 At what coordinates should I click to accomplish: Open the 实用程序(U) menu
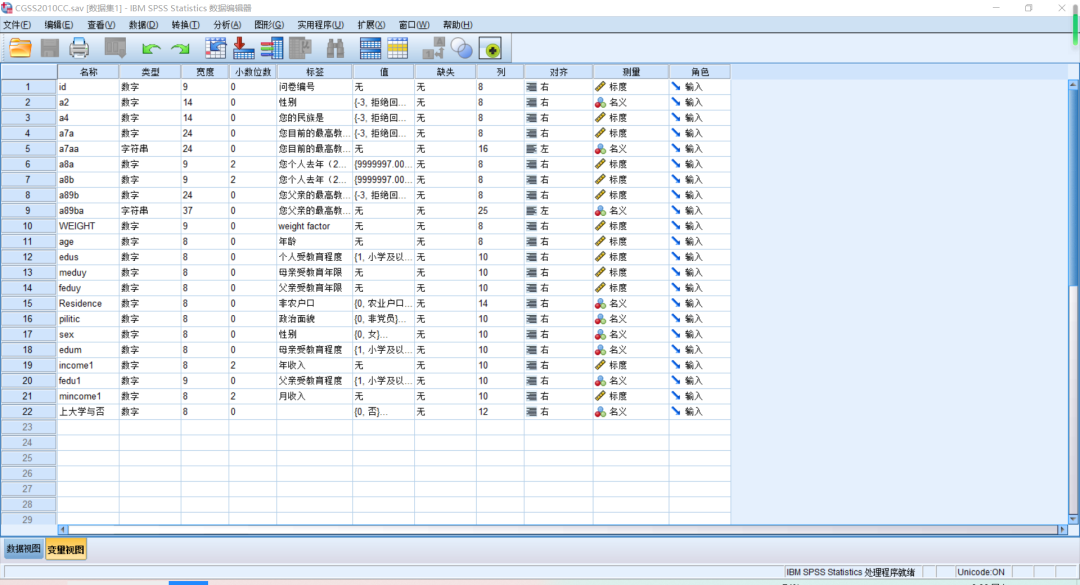point(320,25)
